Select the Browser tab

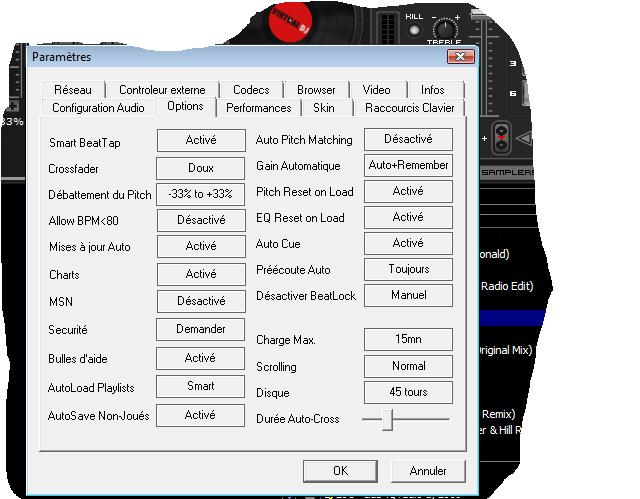pyautogui.click(x=316, y=90)
